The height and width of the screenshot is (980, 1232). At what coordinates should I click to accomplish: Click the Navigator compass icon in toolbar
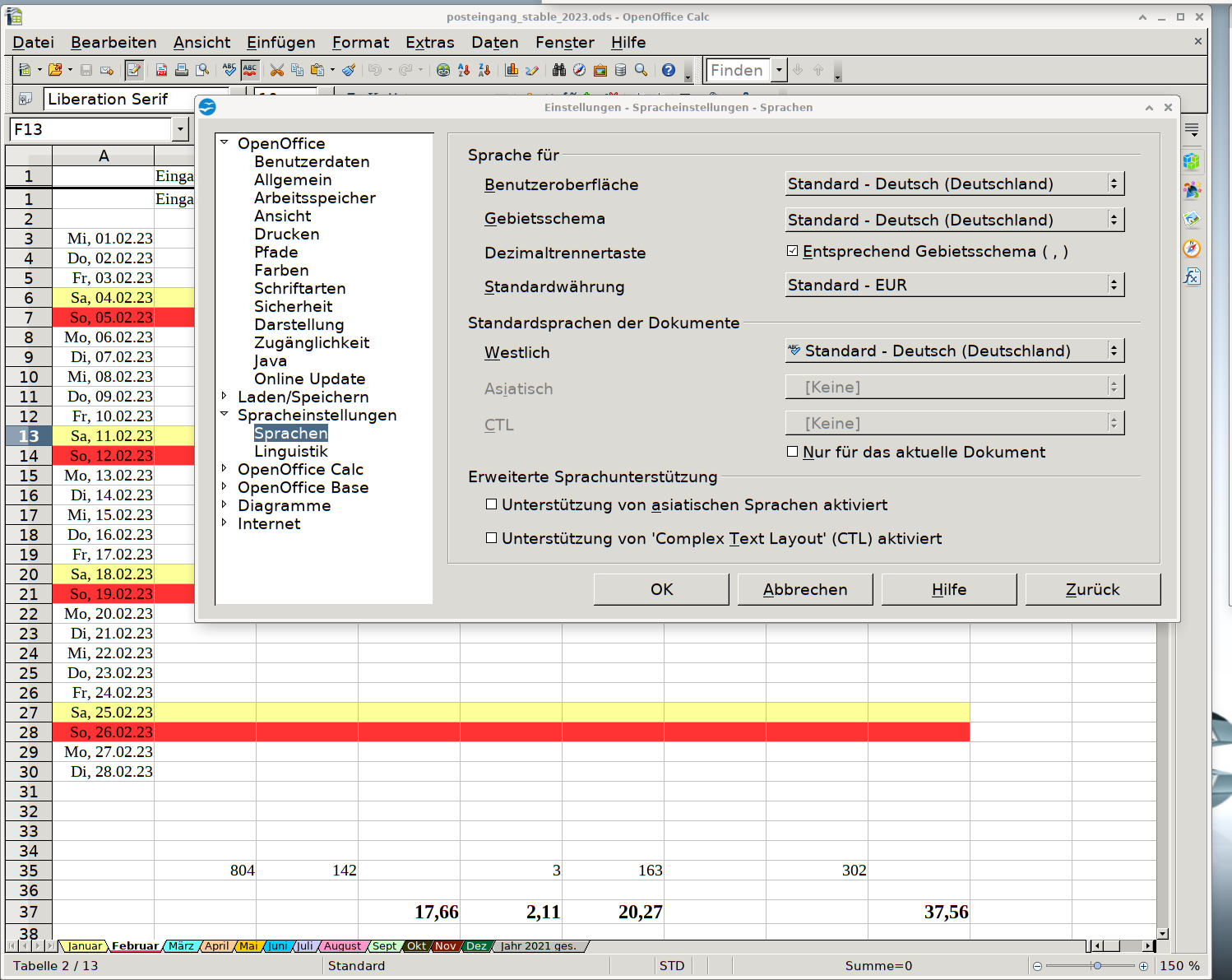[x=580, y=70]
